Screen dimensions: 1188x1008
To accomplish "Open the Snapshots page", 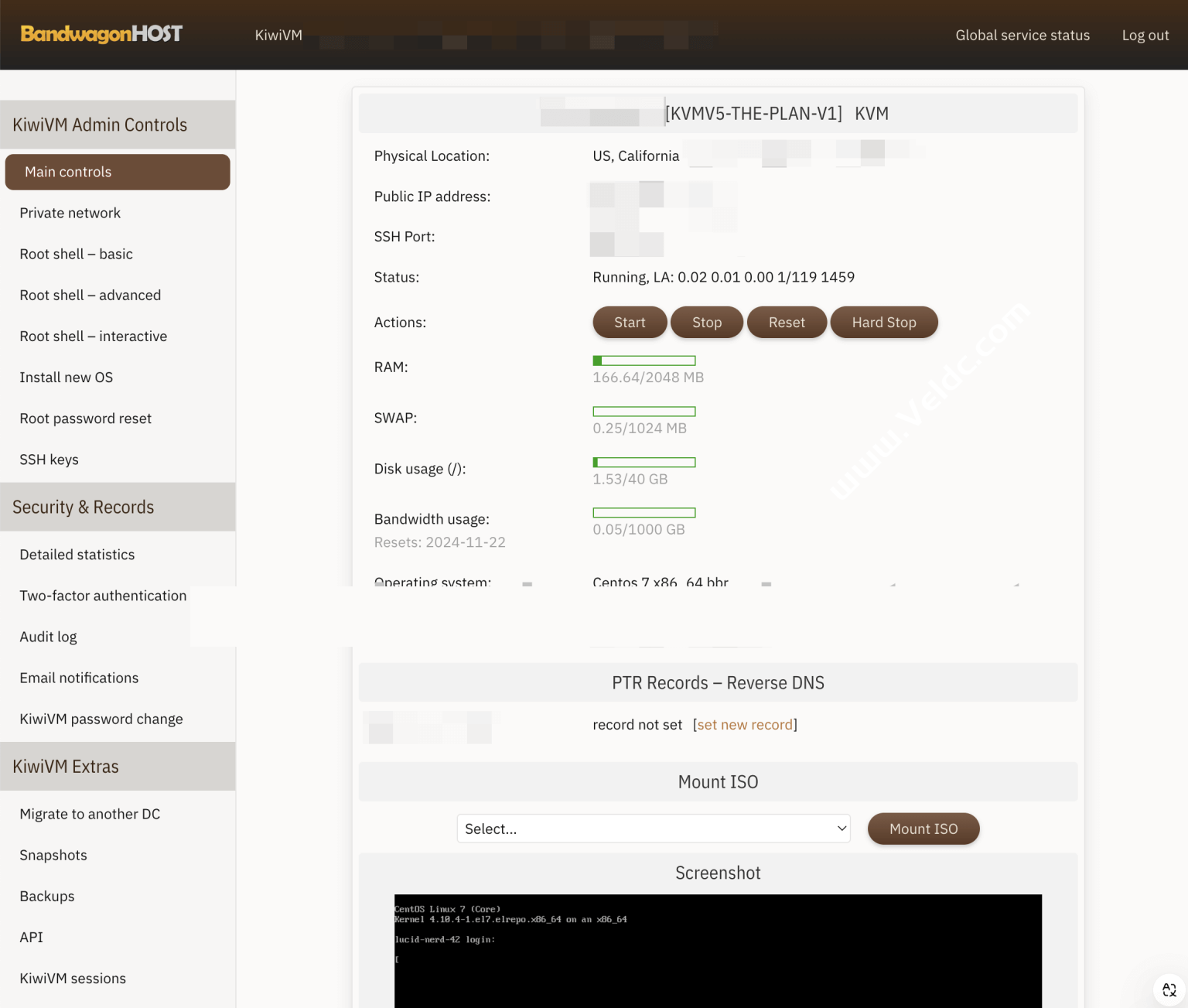I will [53, 855].
